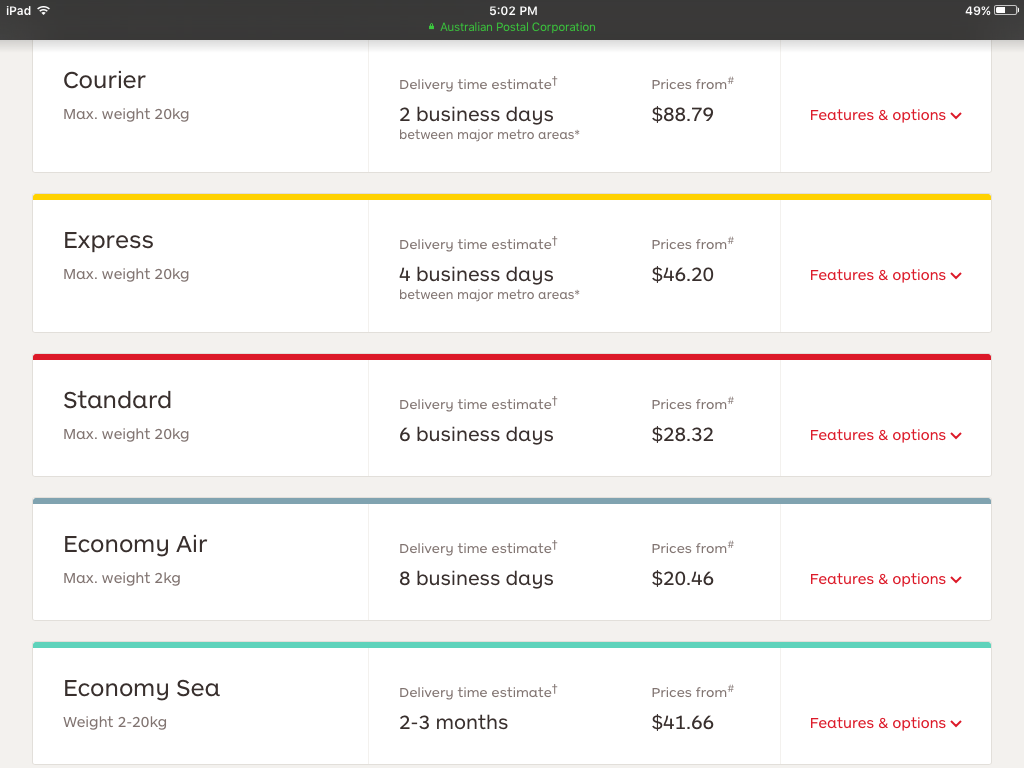The height and width of the screenshot is (768, 1024).
Task: Select the Economy Sea service heading
Action: click(x=141, y=688)
